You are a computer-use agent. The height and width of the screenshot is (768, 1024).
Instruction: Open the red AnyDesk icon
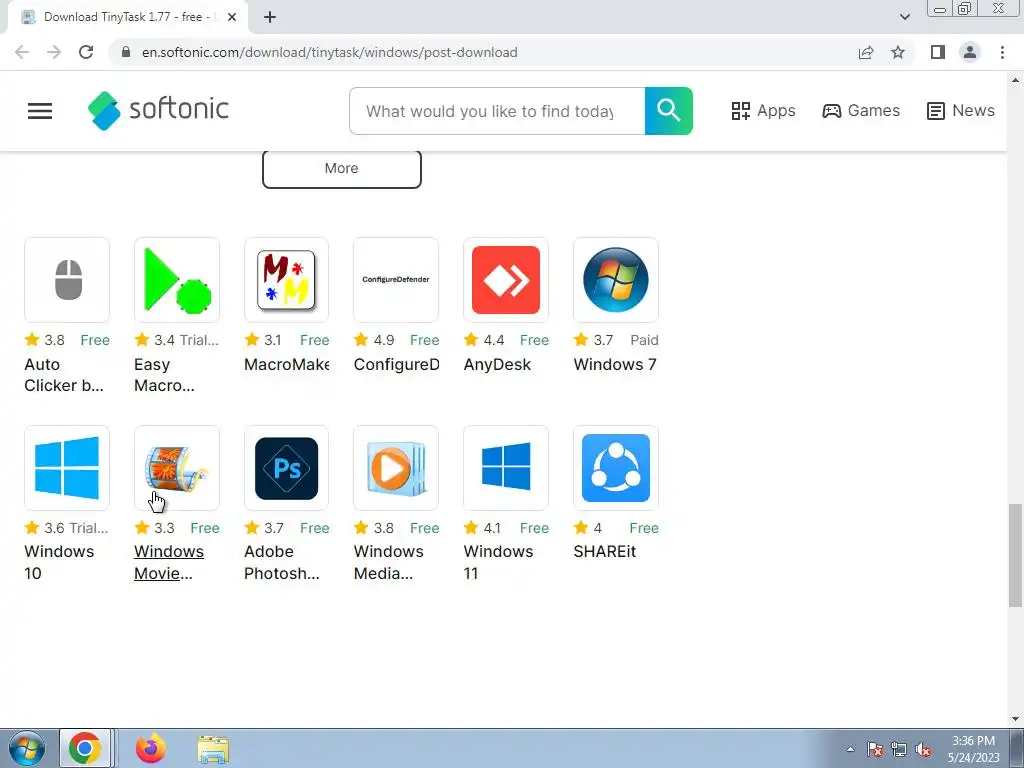click(506, 280)
